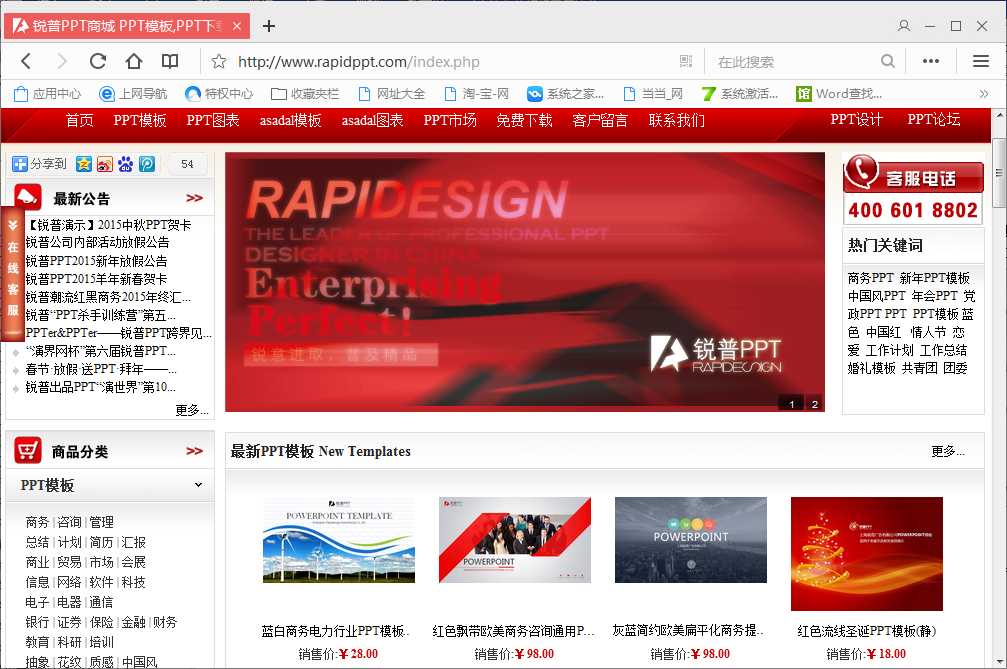Click the page vertical scrollbar thumb

[999, 173]
